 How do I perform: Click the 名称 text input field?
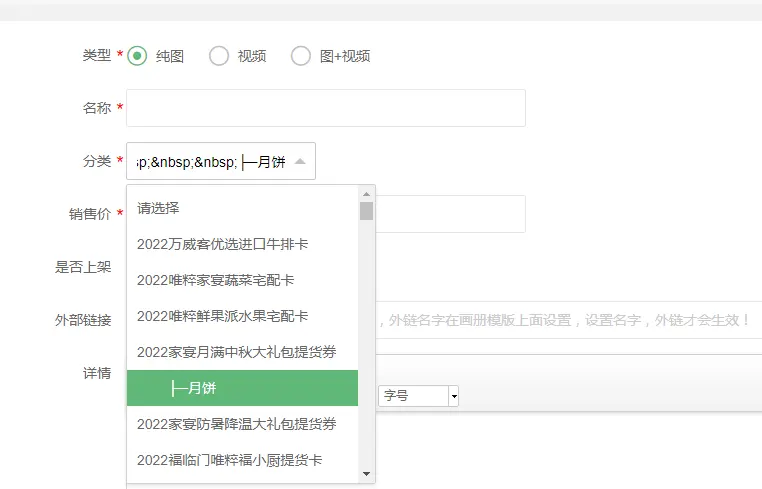(x=325, y=108)
